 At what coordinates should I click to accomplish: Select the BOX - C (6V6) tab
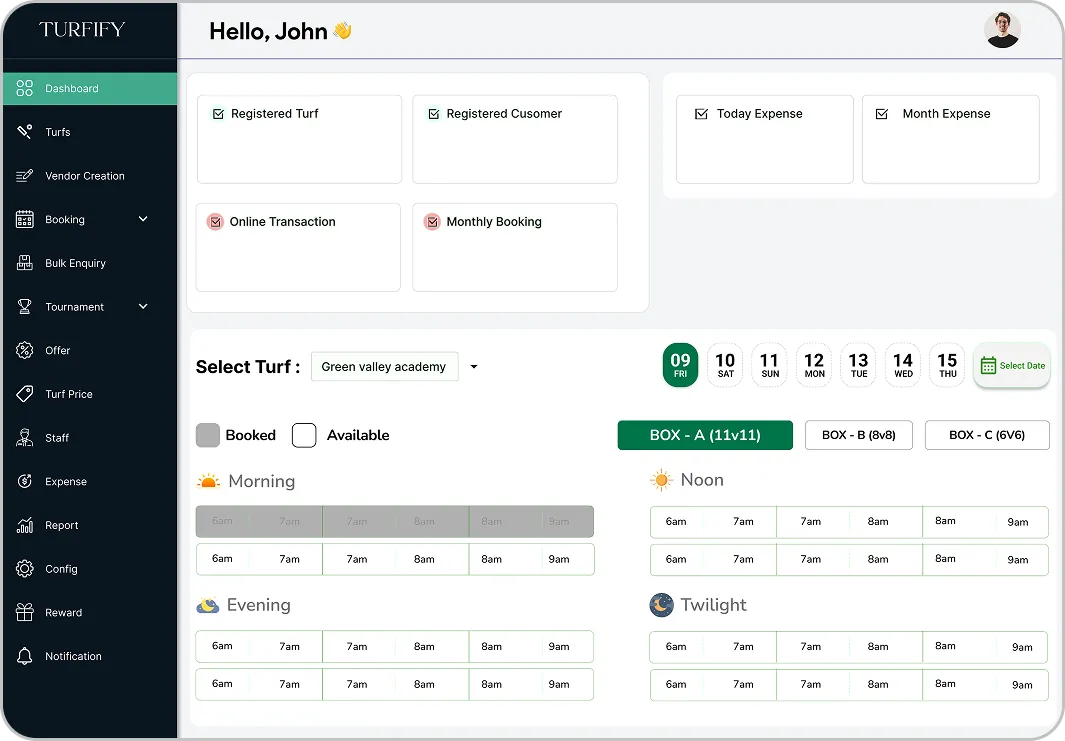pos(987,435)
